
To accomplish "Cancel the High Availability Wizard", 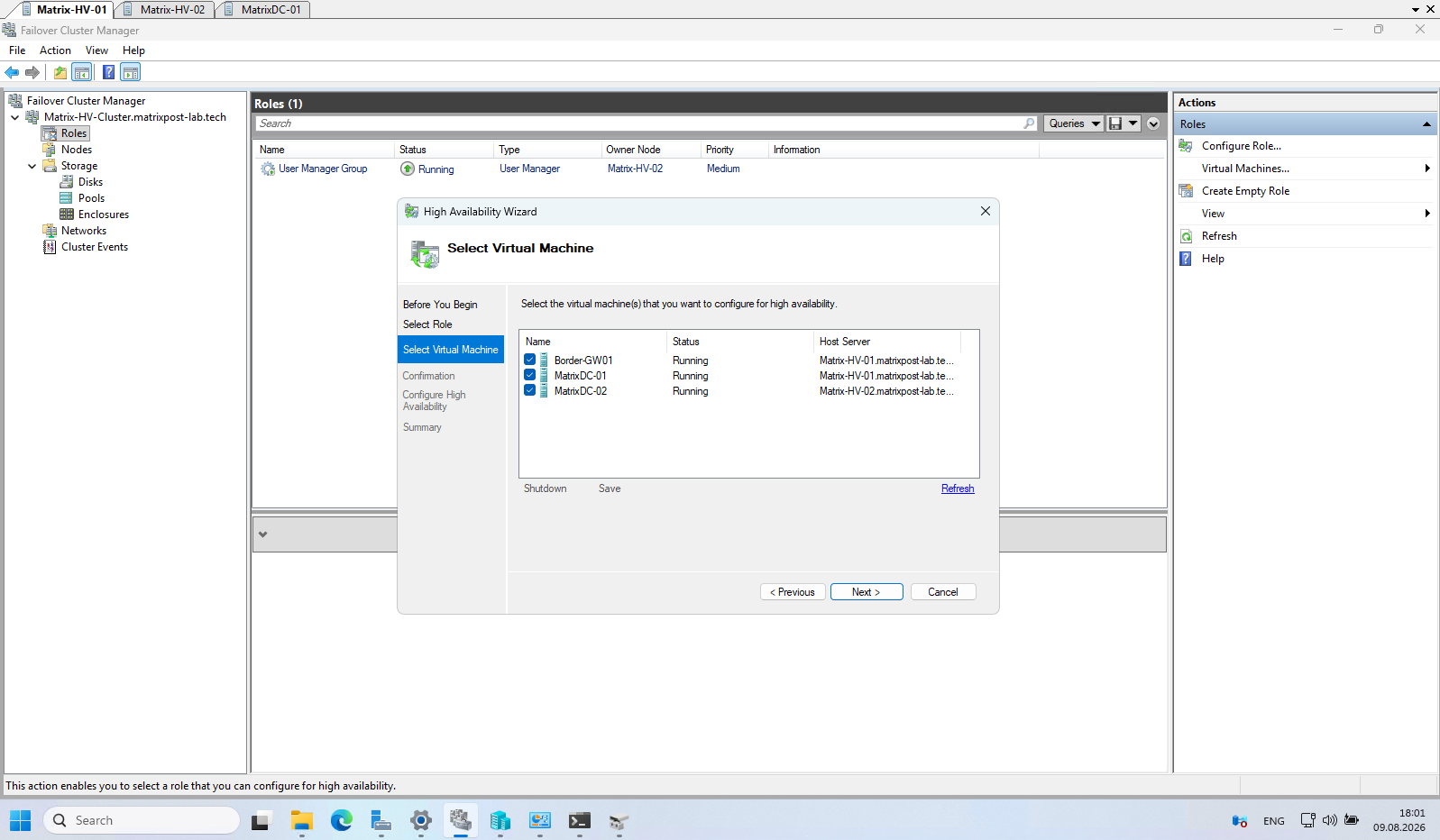I will [x=943, y=592].
